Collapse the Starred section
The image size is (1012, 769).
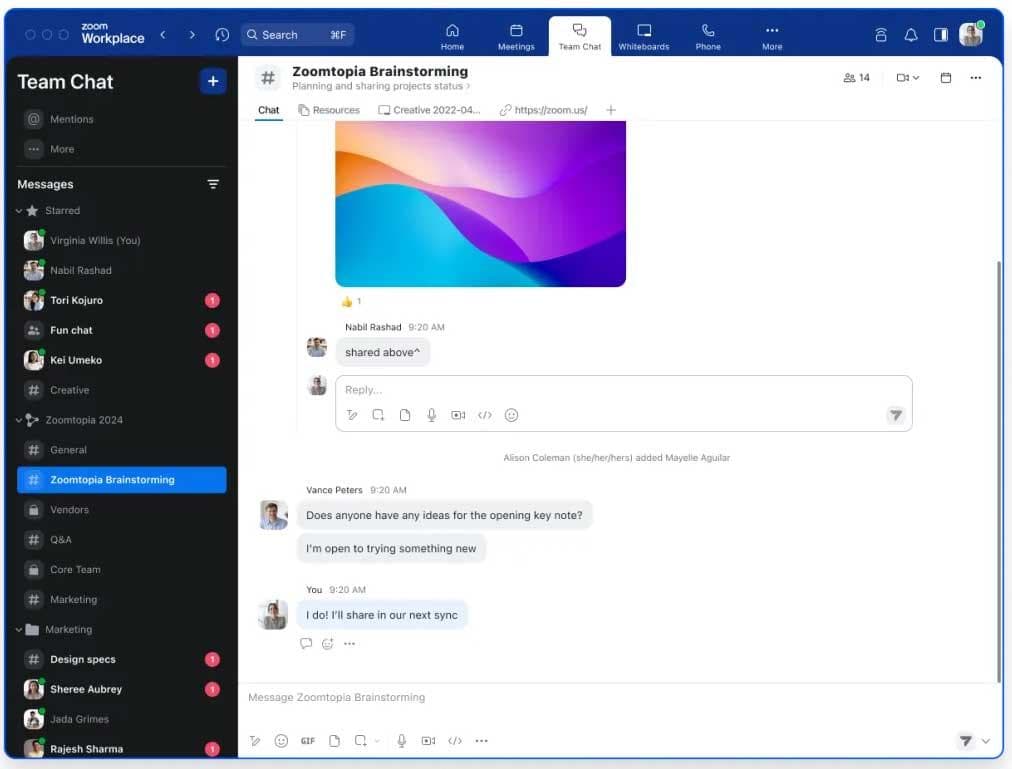click(x=19, y=210)
